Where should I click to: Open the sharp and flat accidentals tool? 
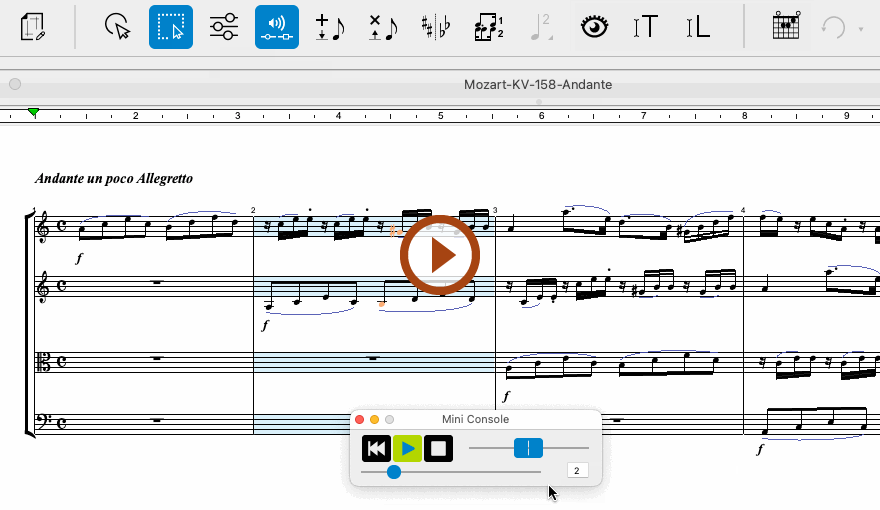436,27
